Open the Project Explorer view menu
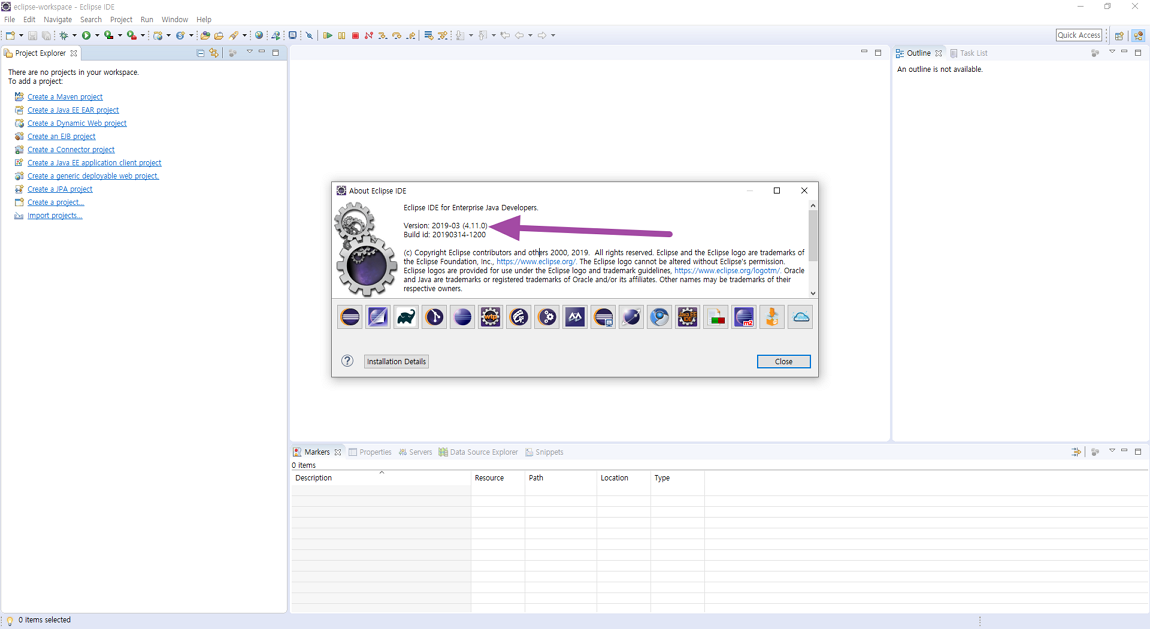This screenshot has width=1150, height=629. [249, 52]
